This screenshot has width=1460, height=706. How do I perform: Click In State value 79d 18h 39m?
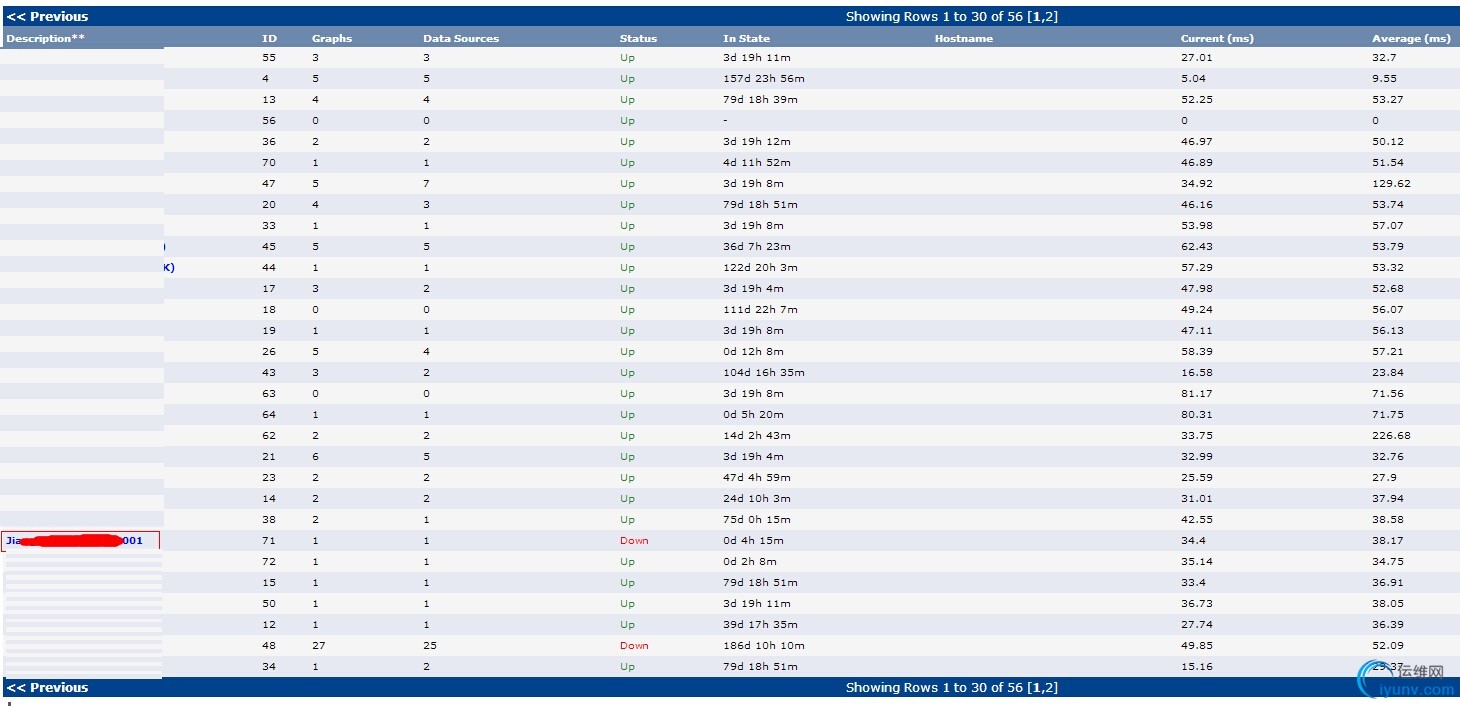tap(760, 99)
